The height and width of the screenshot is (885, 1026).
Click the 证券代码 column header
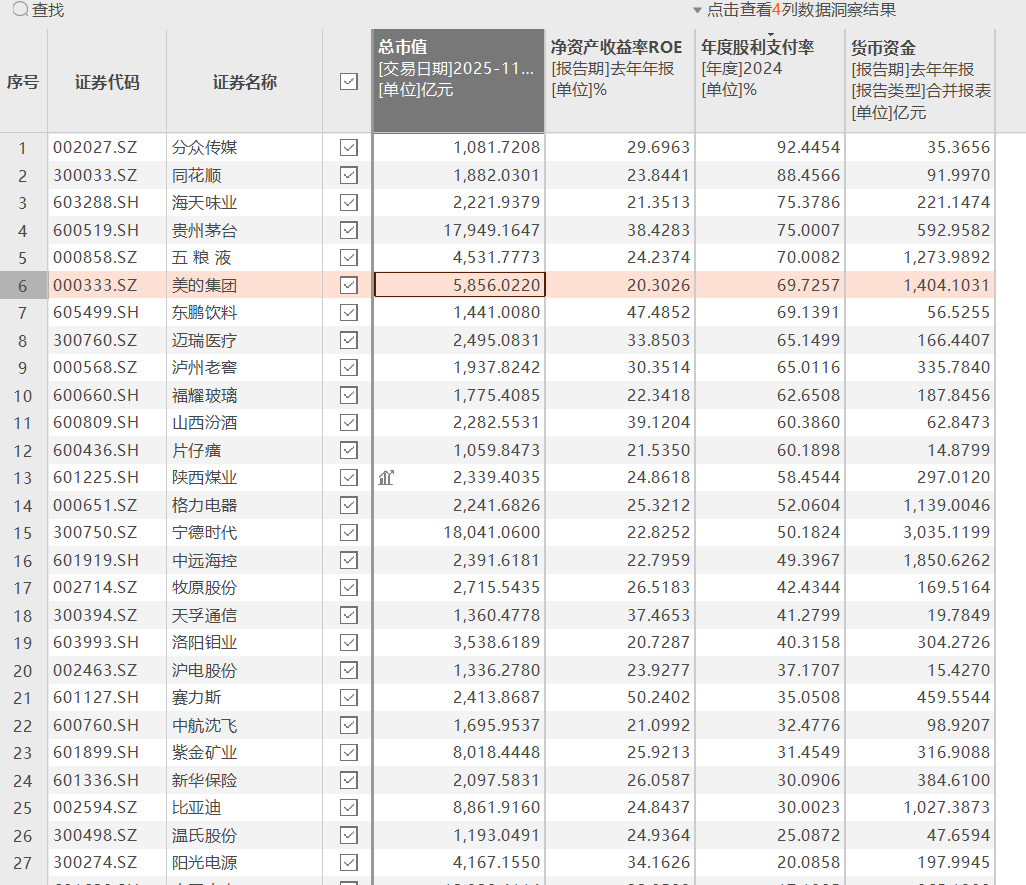[107, 82]
